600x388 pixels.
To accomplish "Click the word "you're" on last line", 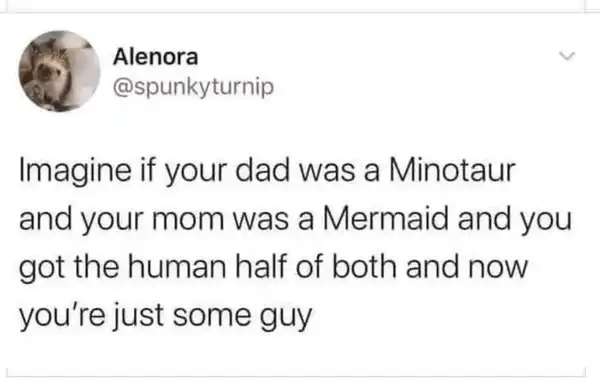I will click(62, 317).
